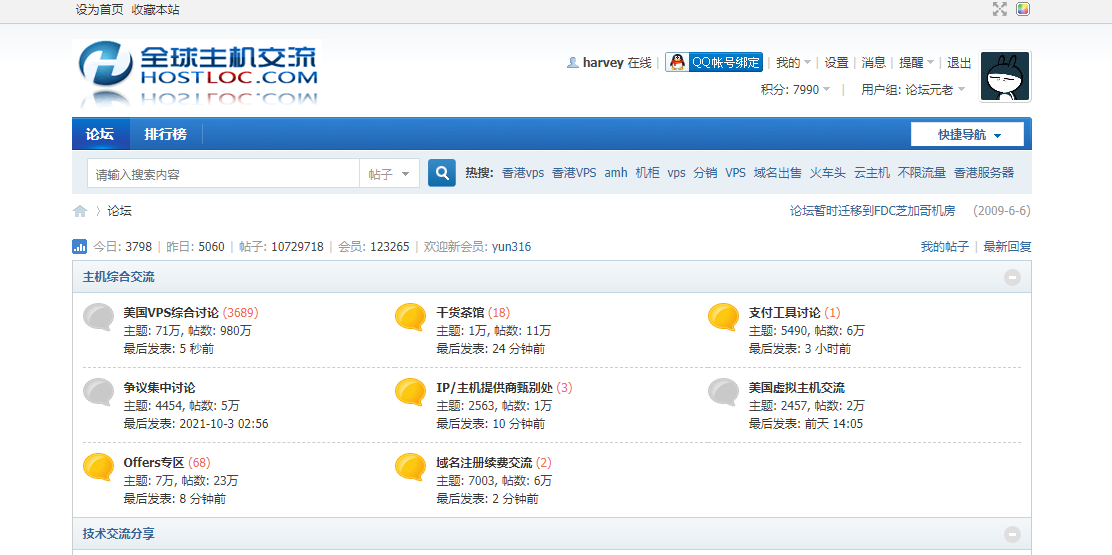Viewport: 1112px width, 555px height.
Task: Open the 快捷导航 dropdown
Action: pos(966,134)
